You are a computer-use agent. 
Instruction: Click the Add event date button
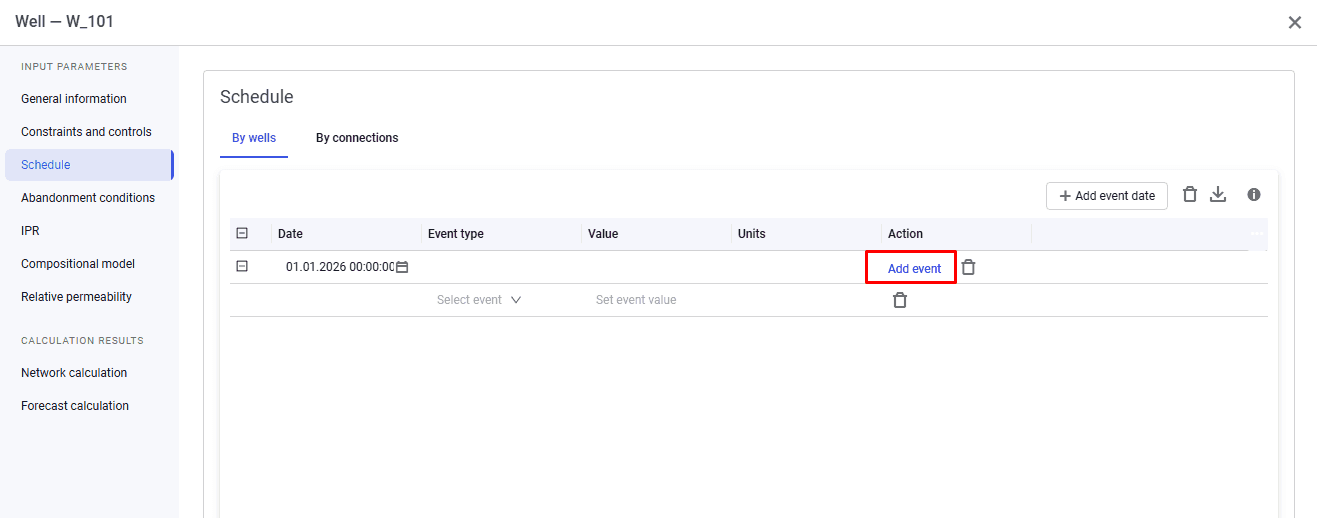1107,196
